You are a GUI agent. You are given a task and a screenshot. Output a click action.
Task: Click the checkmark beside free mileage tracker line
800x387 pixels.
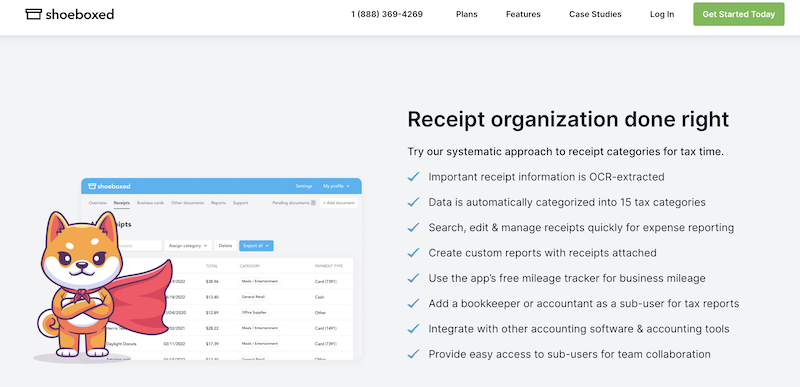click(413, 278)
